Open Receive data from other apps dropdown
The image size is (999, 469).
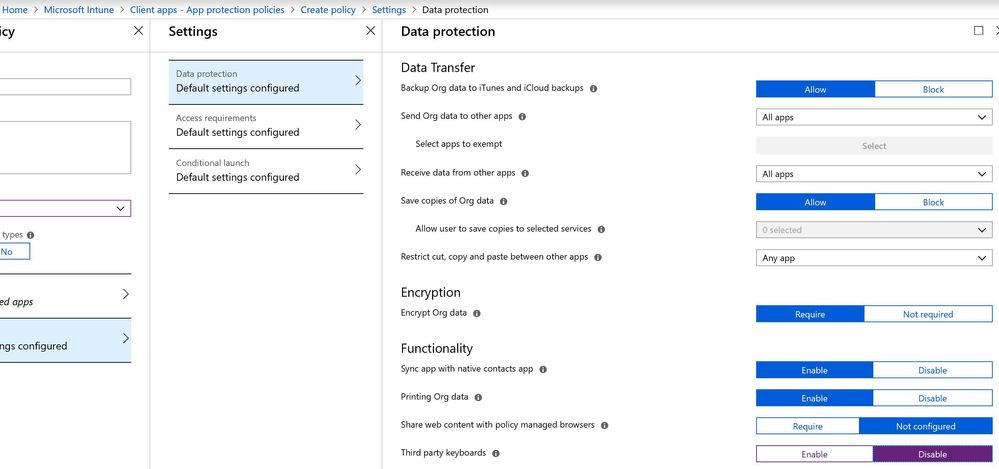[x=874, y=174]
